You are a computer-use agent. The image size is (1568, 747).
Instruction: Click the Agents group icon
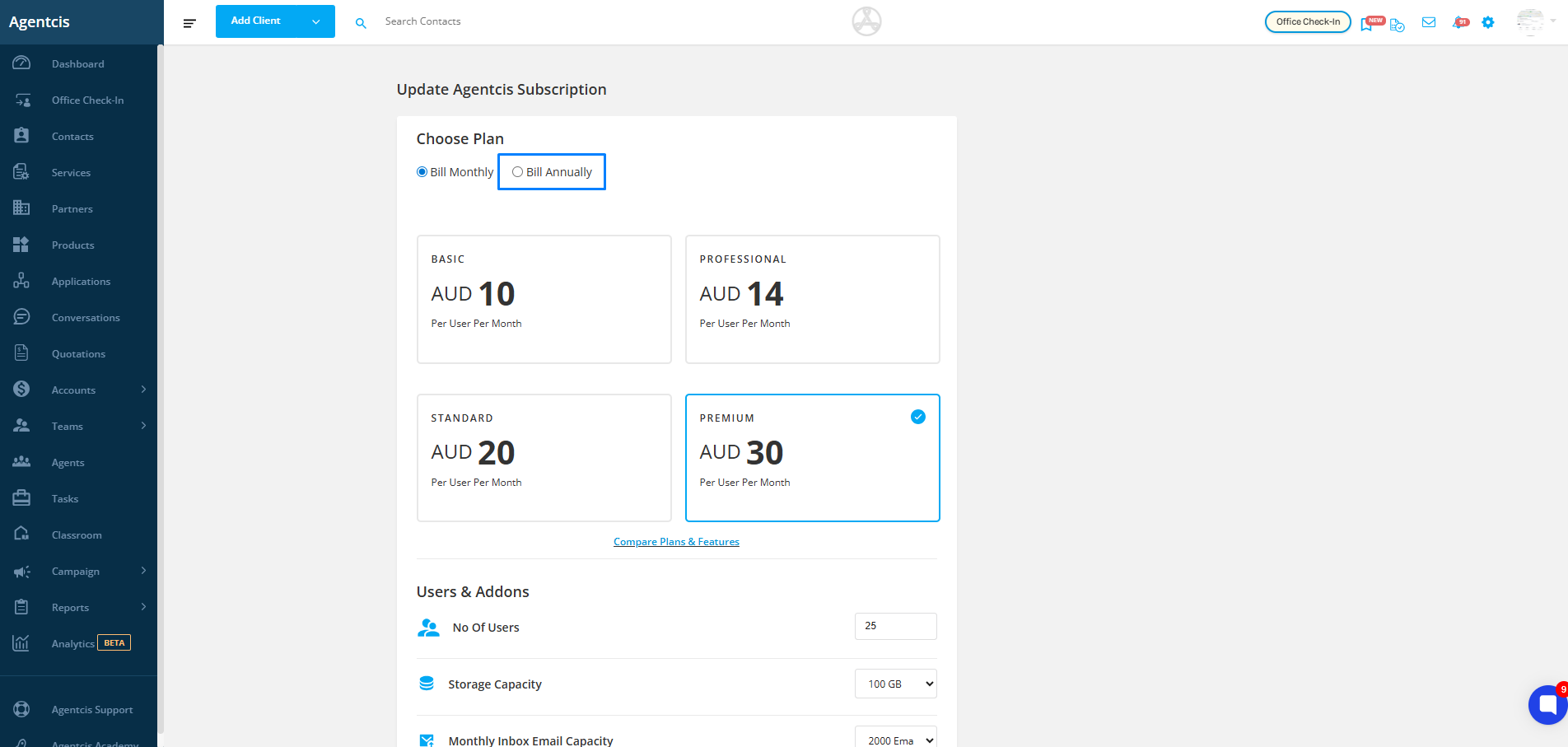(x=21, y=462)
